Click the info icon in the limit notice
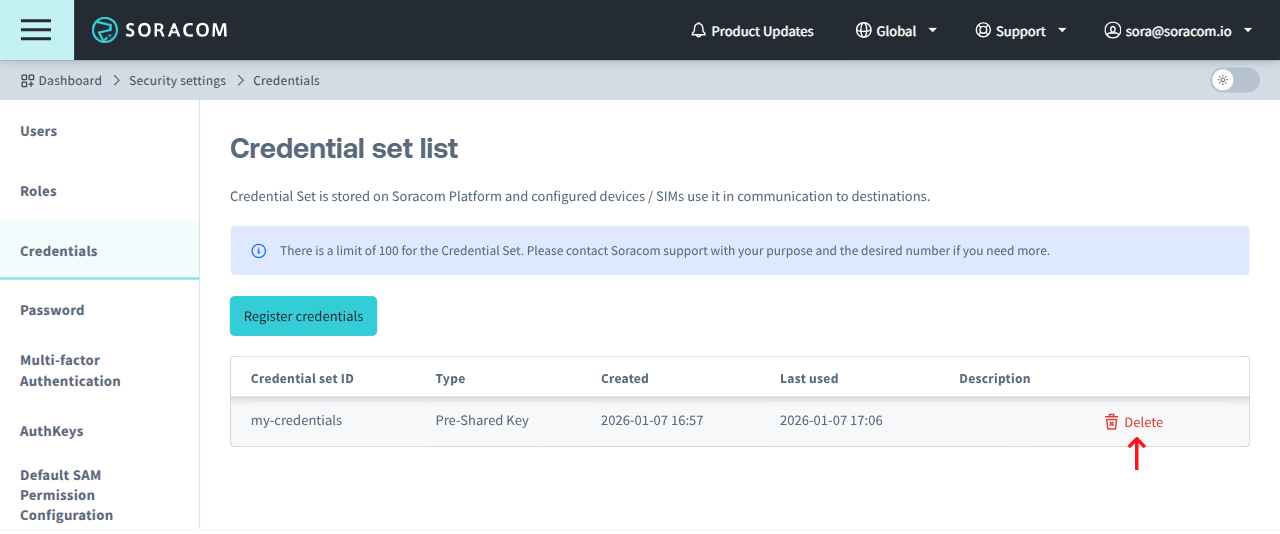Screen dimensions: 1280x534 pos(259,251)
